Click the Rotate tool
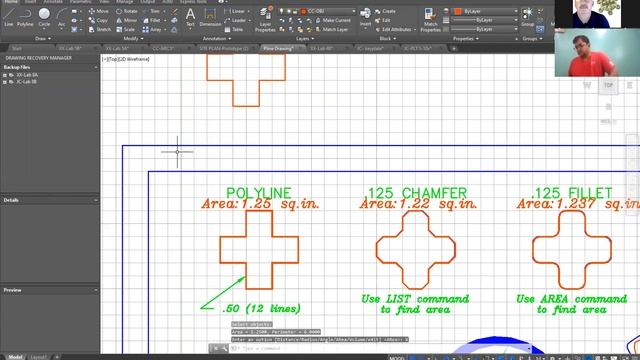 [127, 11]
